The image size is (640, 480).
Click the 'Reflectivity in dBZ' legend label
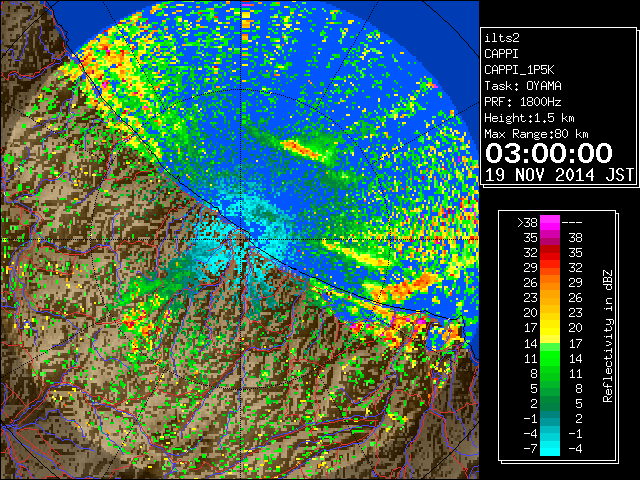(608, 336)
